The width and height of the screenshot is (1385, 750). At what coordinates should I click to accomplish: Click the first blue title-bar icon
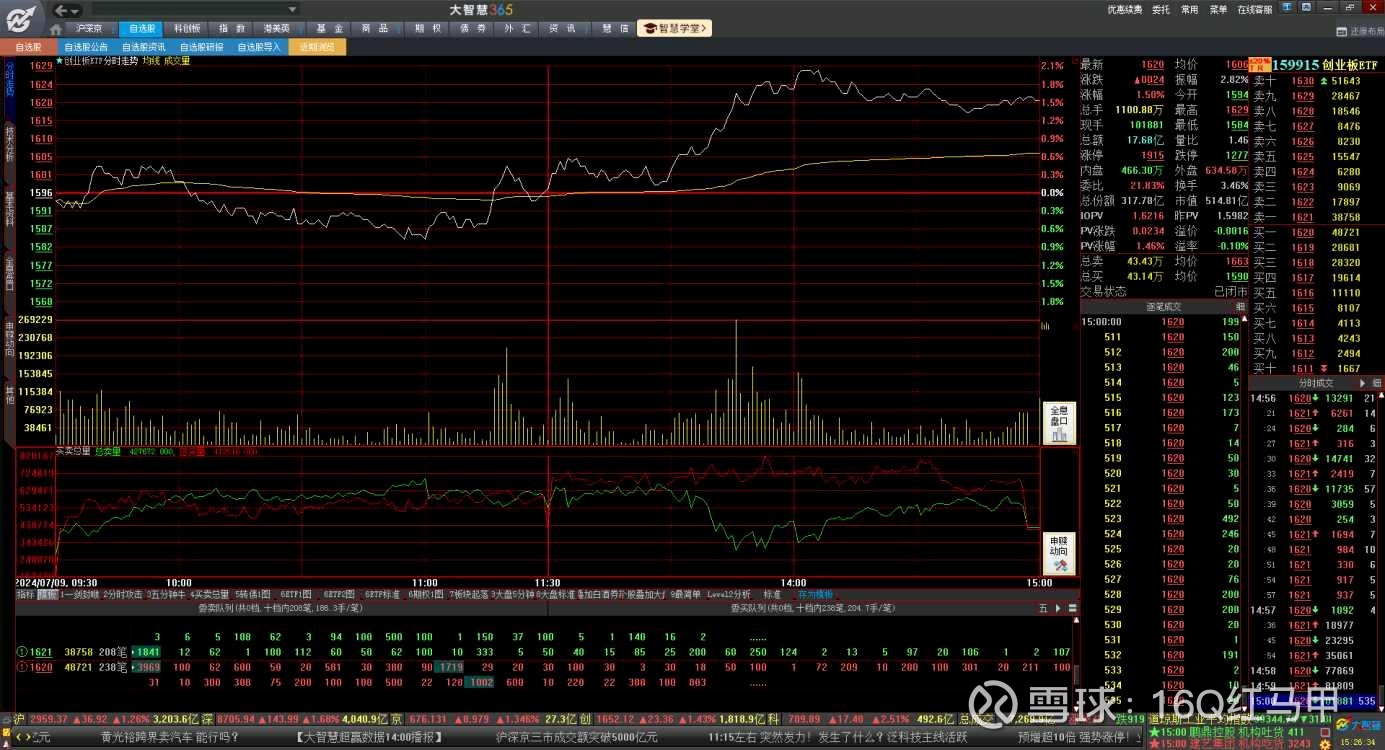[1286, 9]
